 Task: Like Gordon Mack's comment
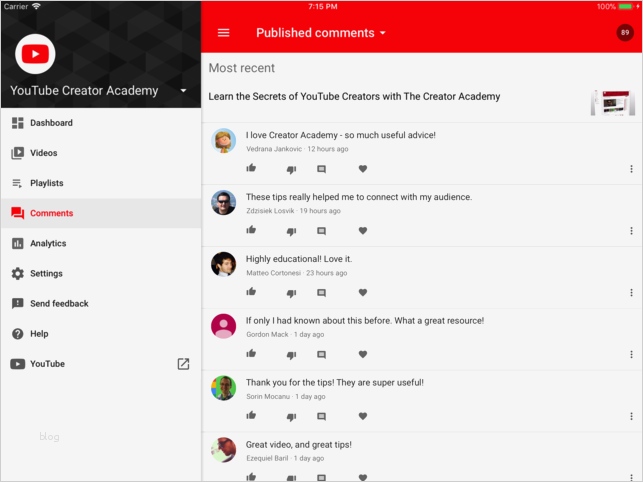point(251,354)
